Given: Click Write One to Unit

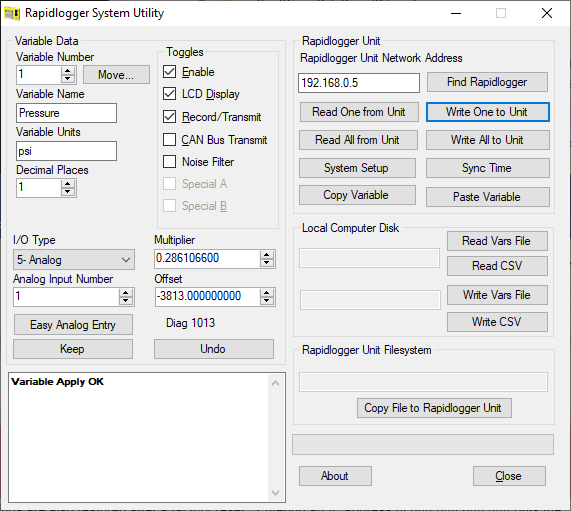Looking at the screenshot, I should (x=488, y=112).
